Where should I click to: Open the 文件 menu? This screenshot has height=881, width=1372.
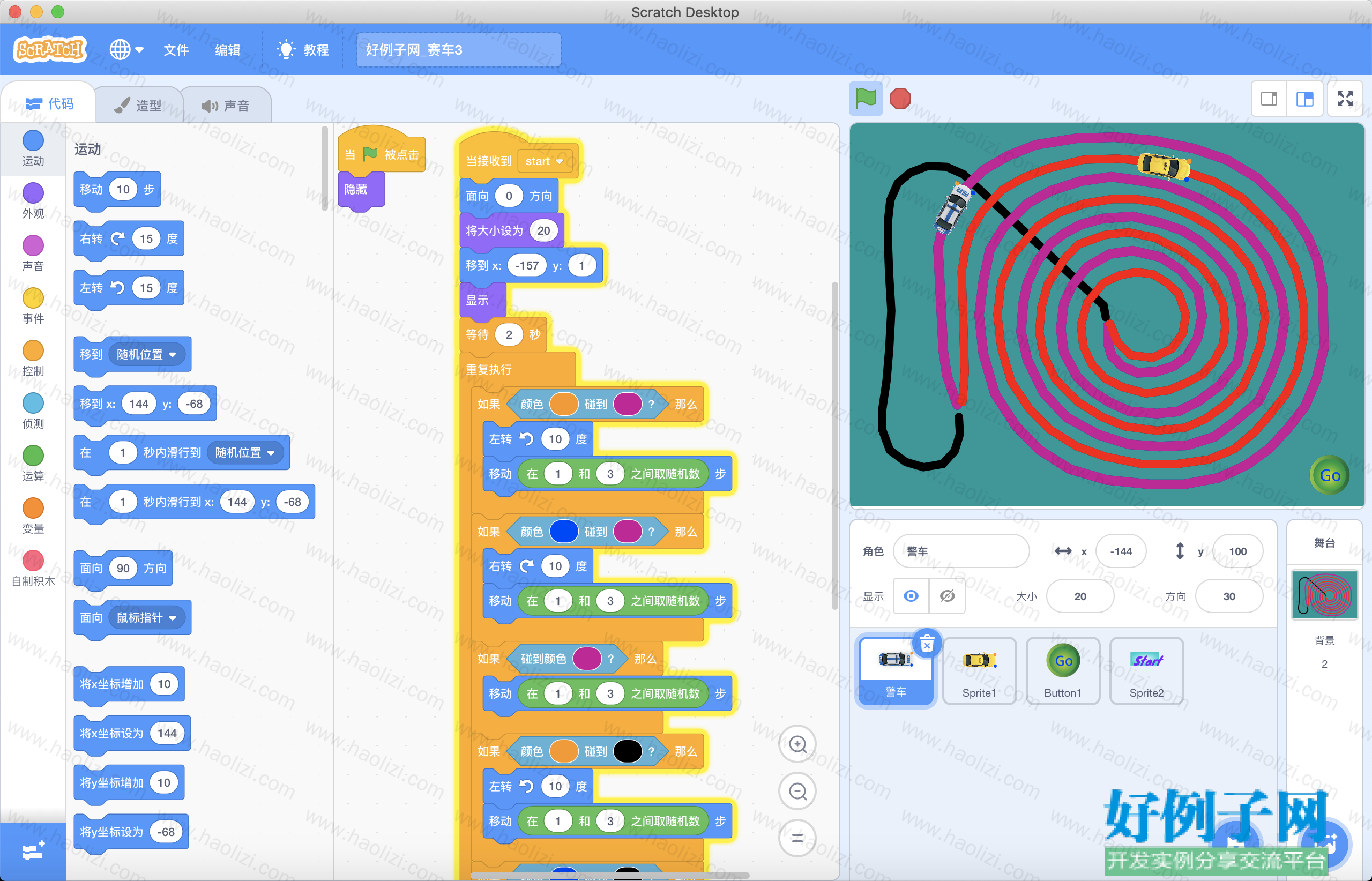tap(176, 50)
